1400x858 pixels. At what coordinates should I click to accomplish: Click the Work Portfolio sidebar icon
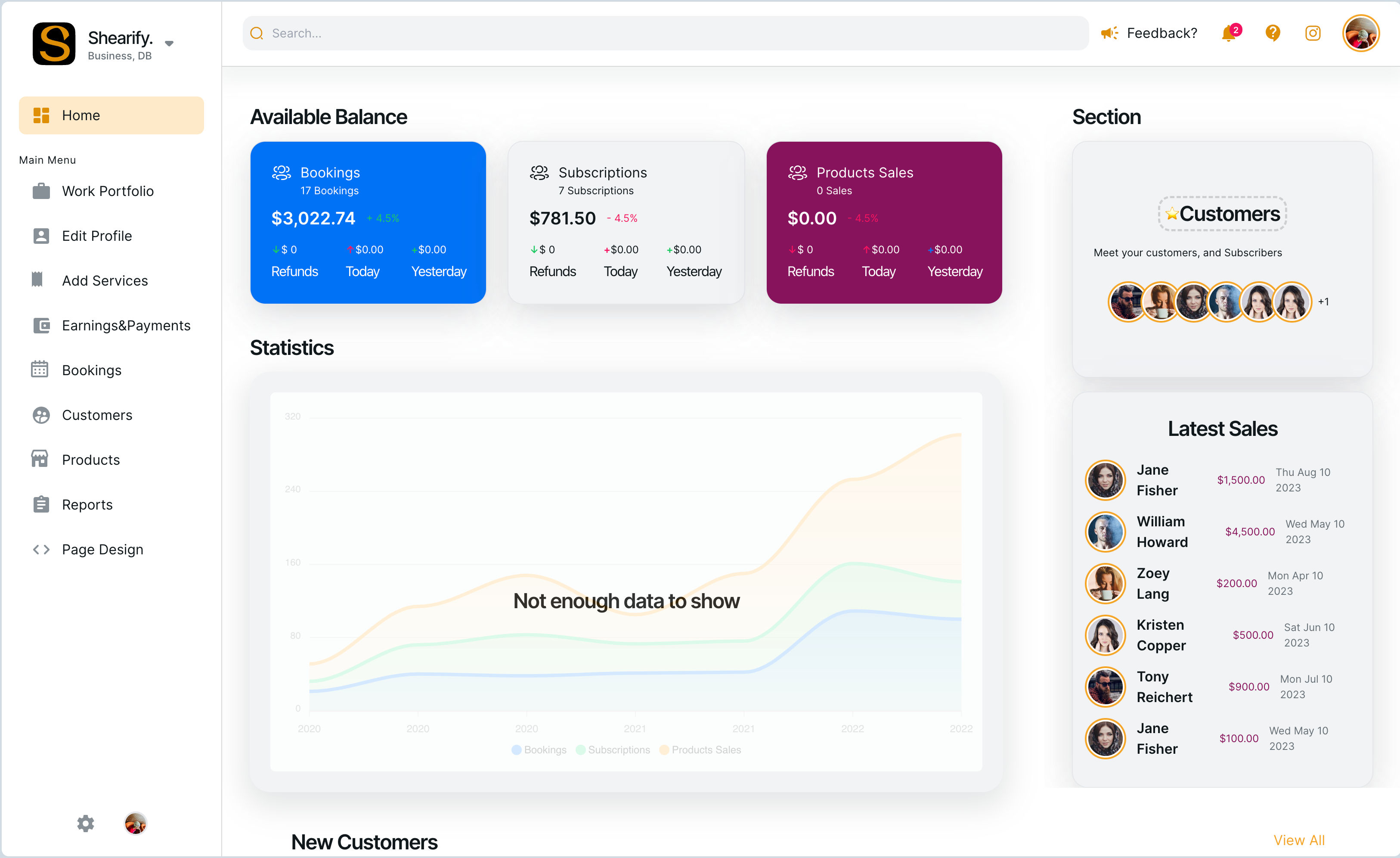(x=40, y=190)
